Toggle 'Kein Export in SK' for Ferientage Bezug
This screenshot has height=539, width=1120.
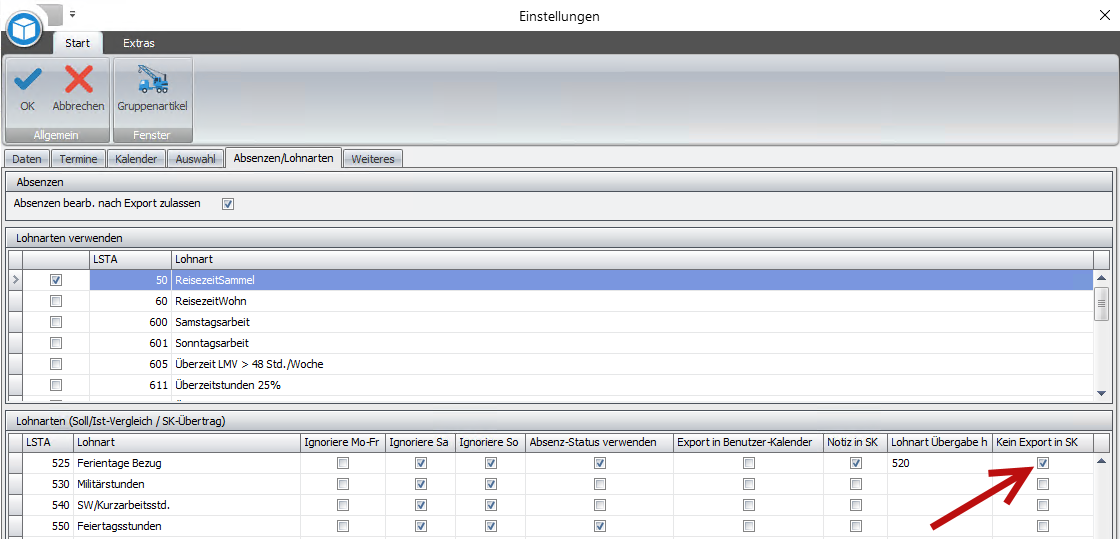coord(1043,463)
